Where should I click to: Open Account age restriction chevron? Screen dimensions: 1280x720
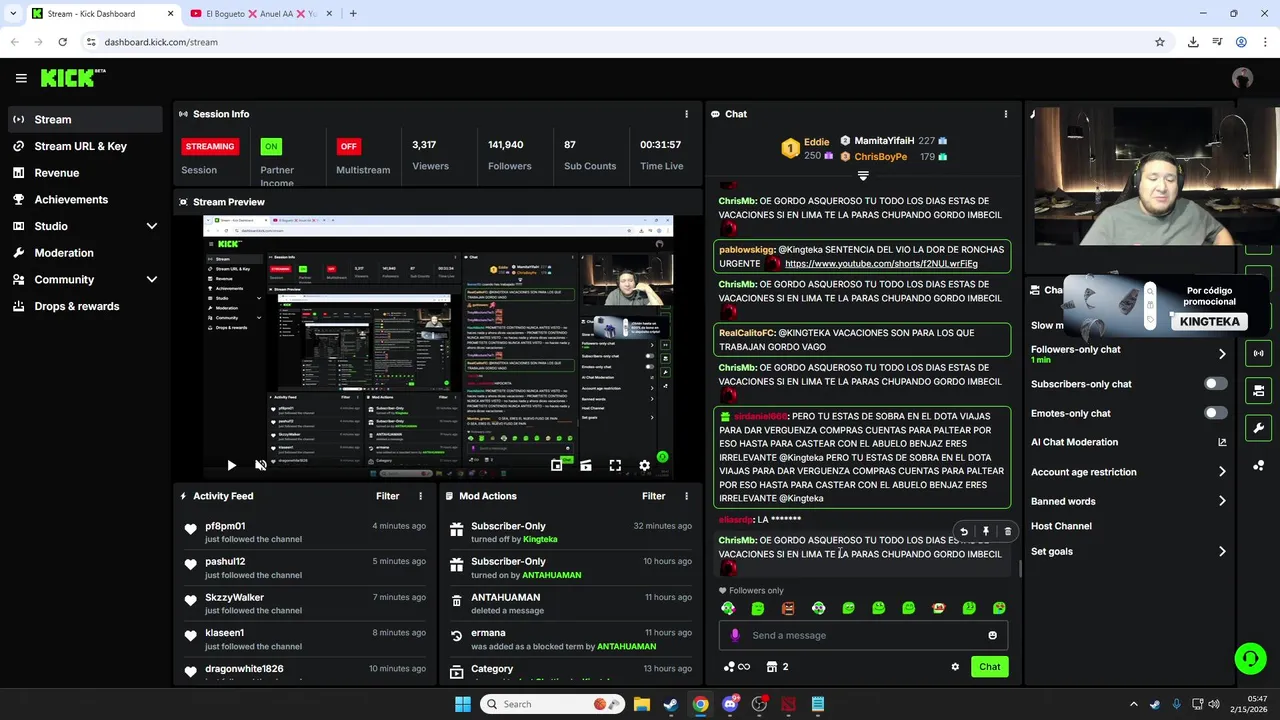[1221, 472]
